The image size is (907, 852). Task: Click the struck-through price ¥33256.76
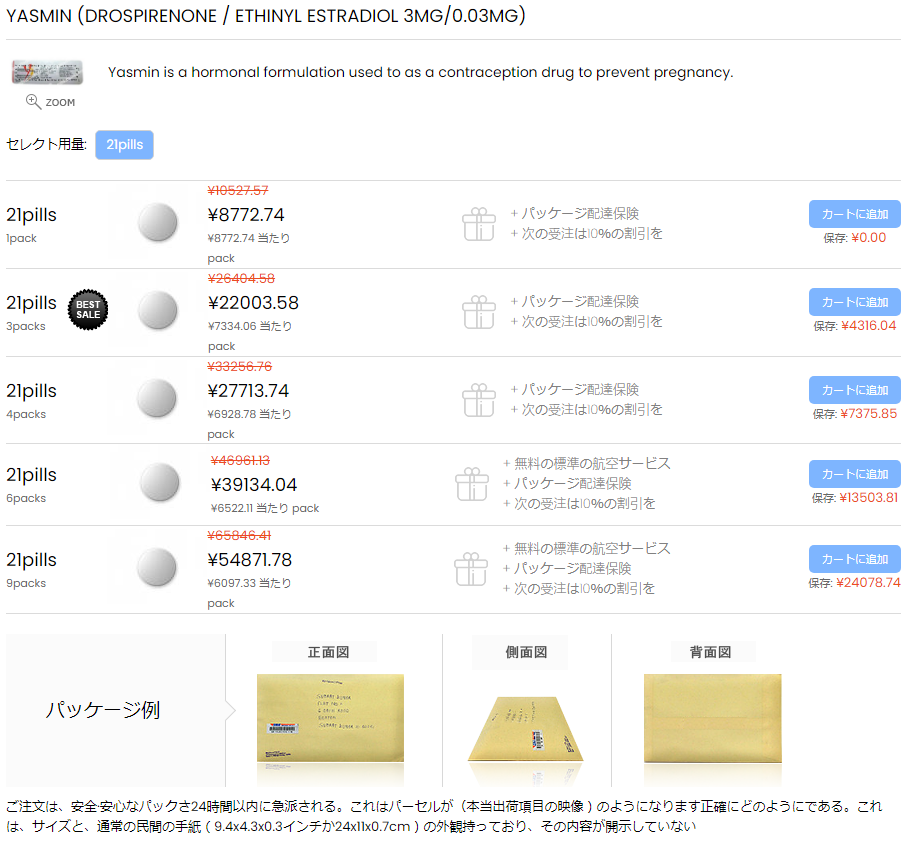(239, 366)
